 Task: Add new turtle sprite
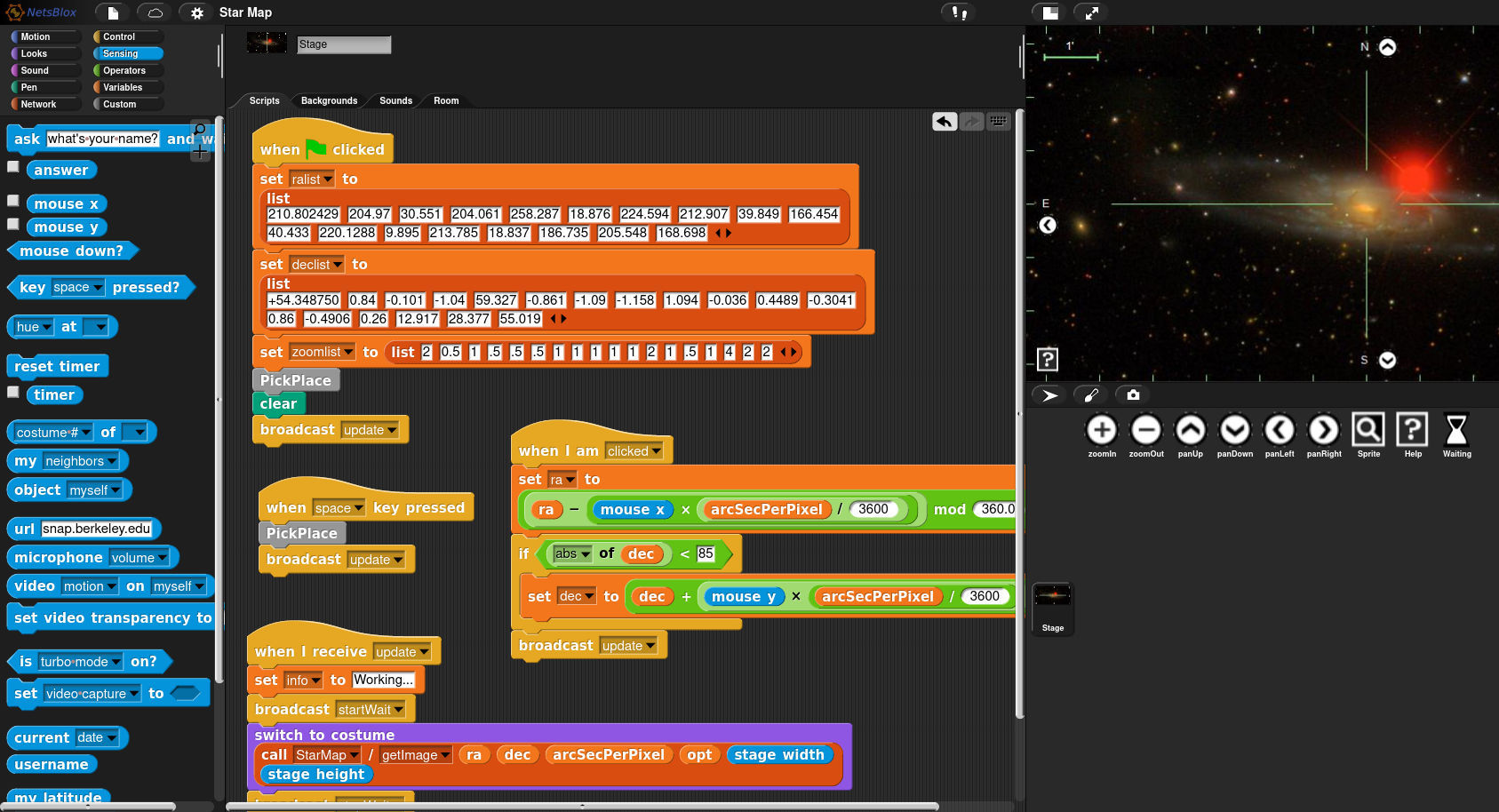coord(1049,394)
